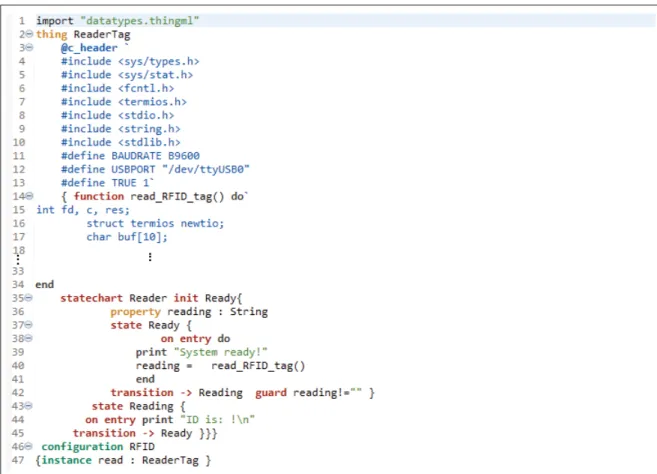Image resolution: width=657 pixels, height=474 pixels.
Task: Collapse the fold at line 46 configuration
Action: coord(28,446)
